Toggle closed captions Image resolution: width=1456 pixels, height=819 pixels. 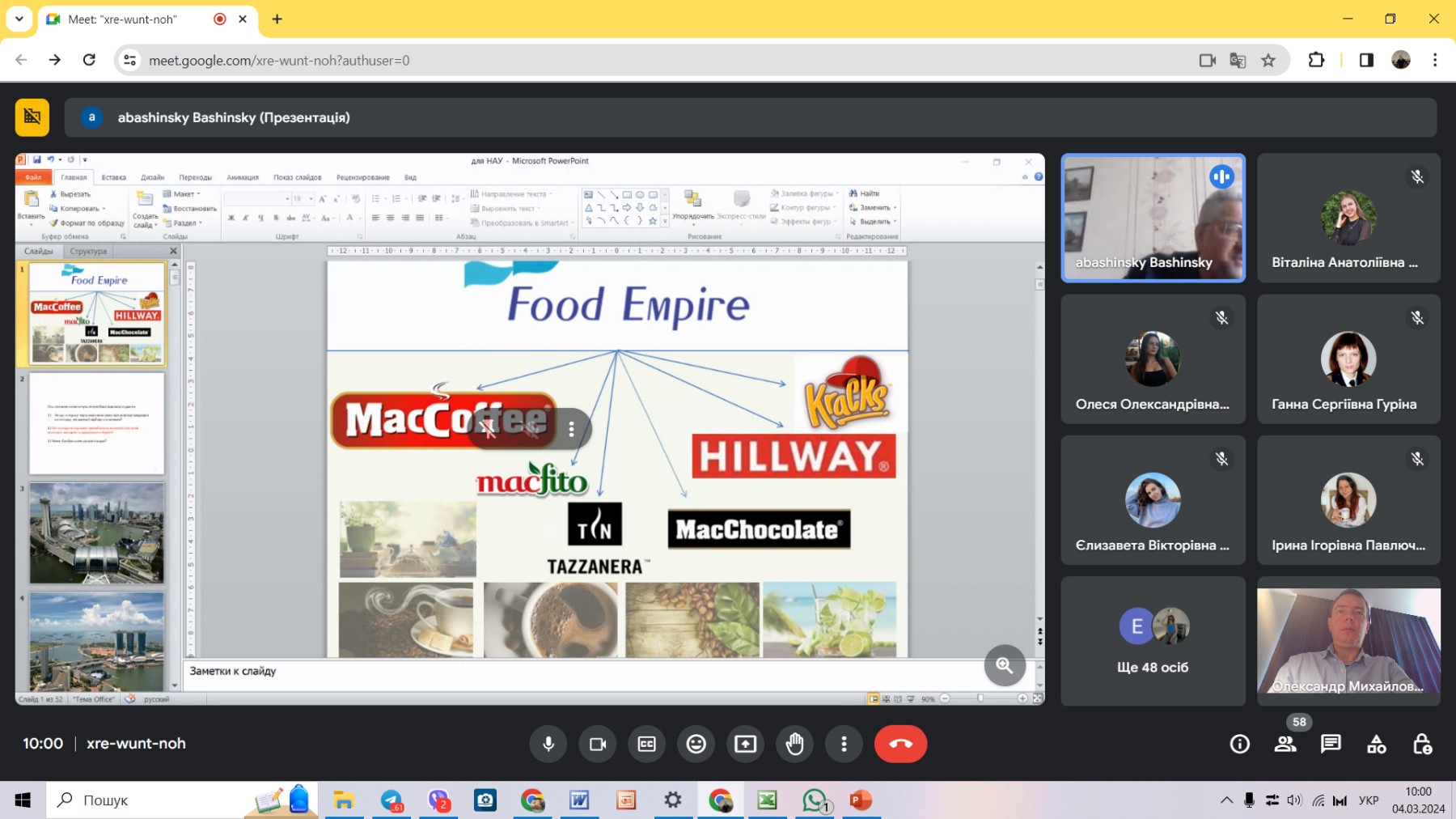pyautogui.click(x=646, y=744)
